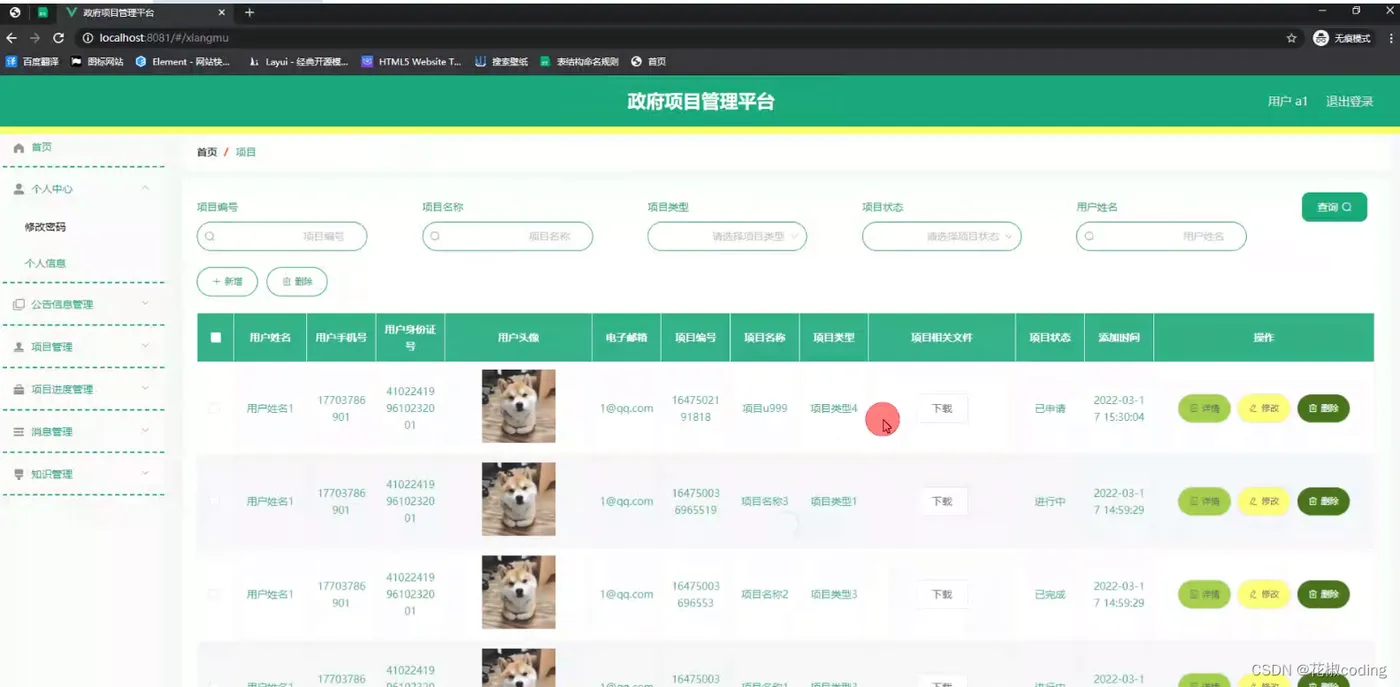Open the 项目类型 dropdown
Viewport: 1400px width, 687px height.
click(x=727, y=236)
